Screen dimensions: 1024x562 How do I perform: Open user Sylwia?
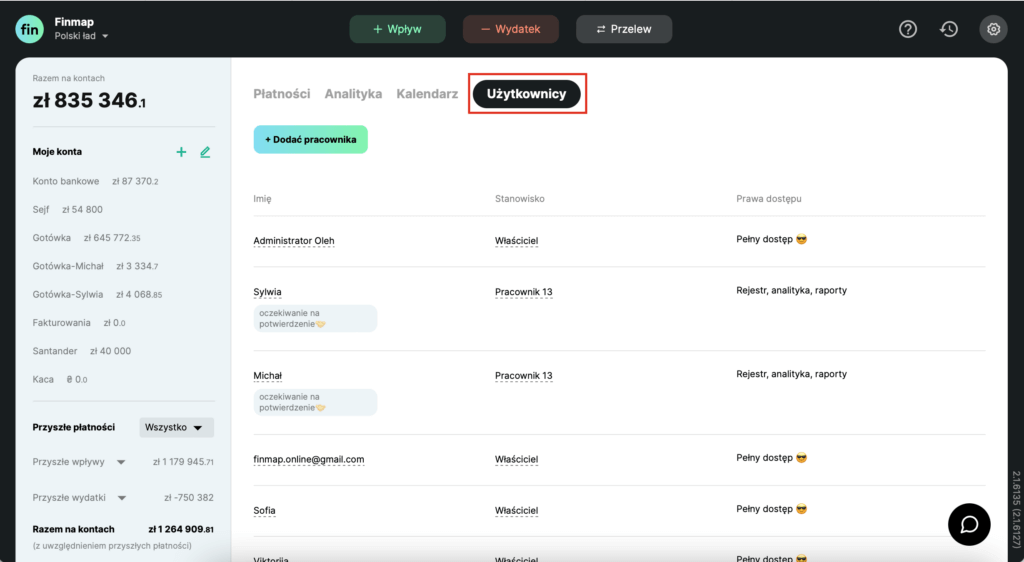pos(267,292)
